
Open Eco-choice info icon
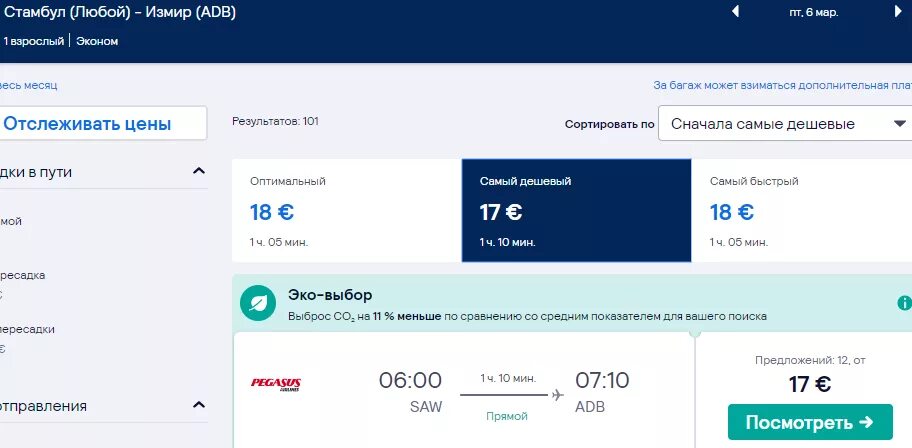tap(904, 303)
